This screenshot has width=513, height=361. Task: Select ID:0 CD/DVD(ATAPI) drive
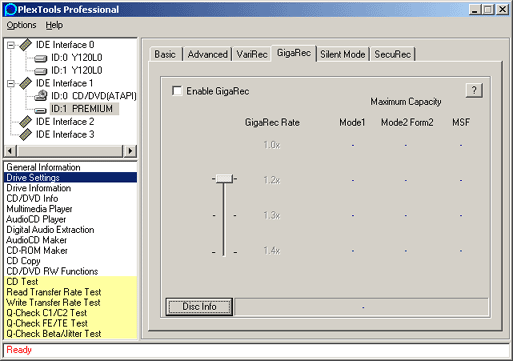tap(94, 96)
